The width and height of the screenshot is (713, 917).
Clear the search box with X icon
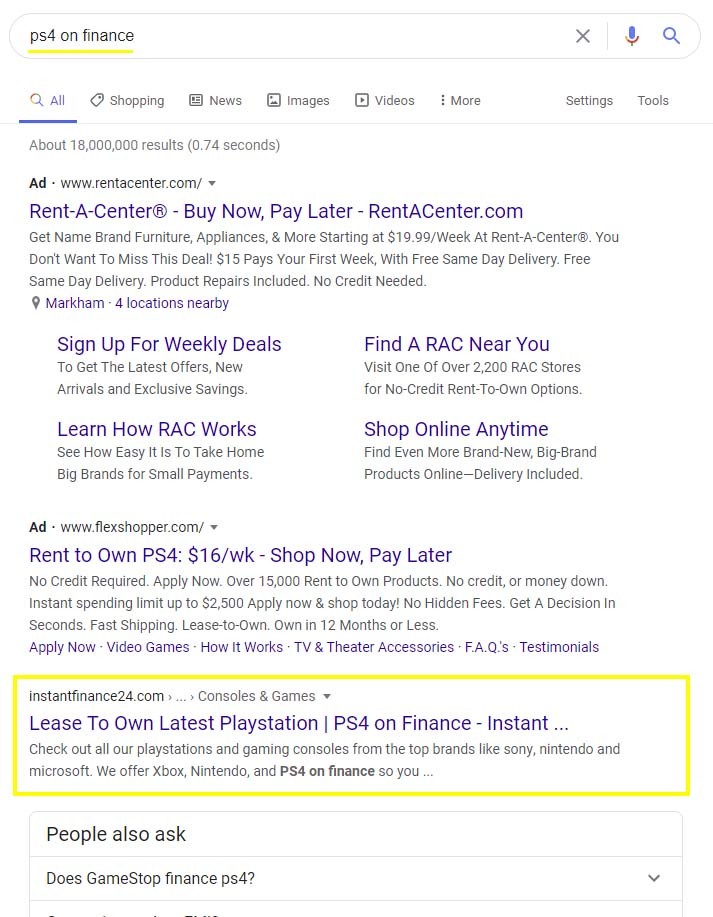583,36
